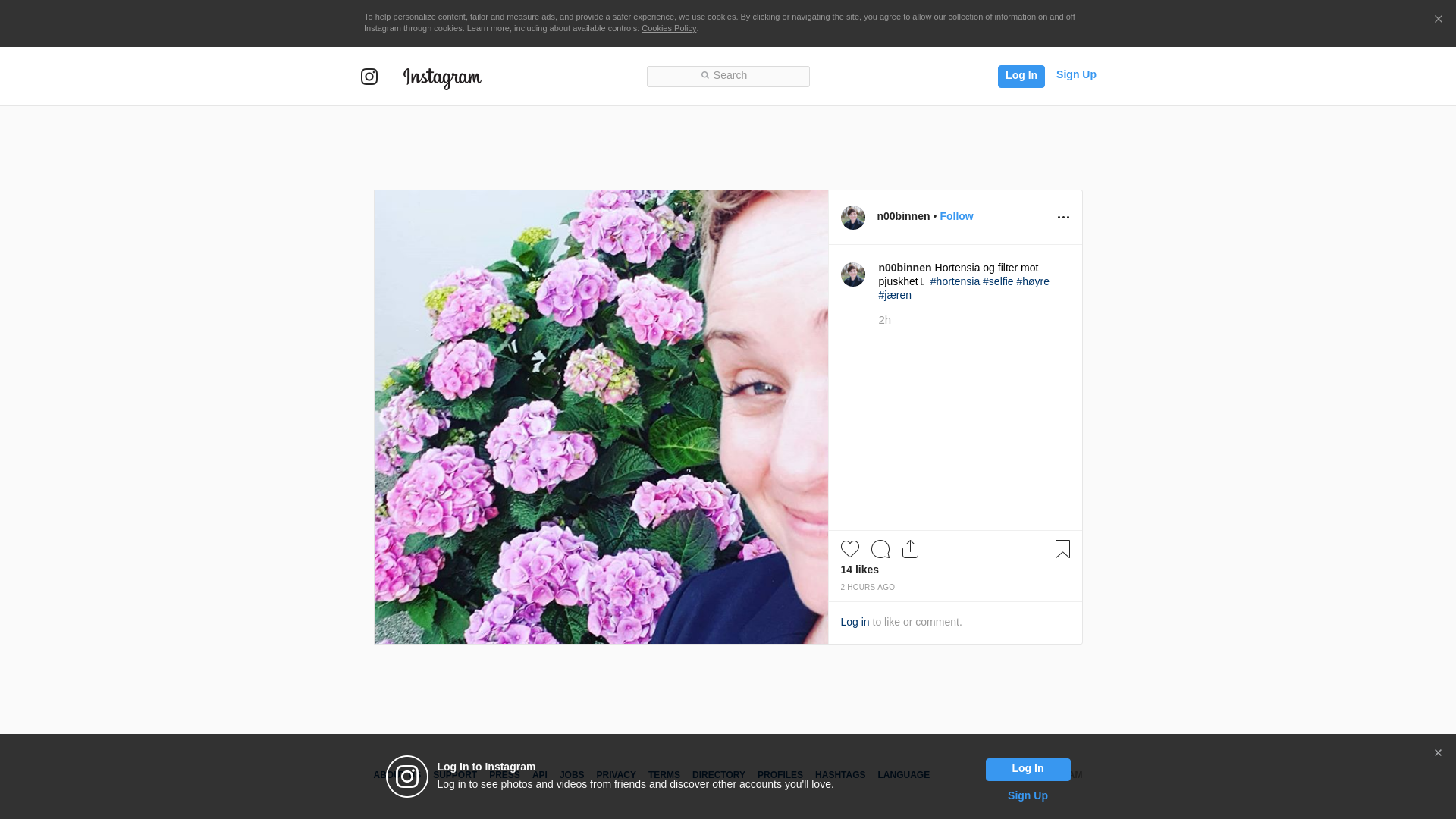
Task: Open the #jæren hashtag
Action: tap(895, 295)
